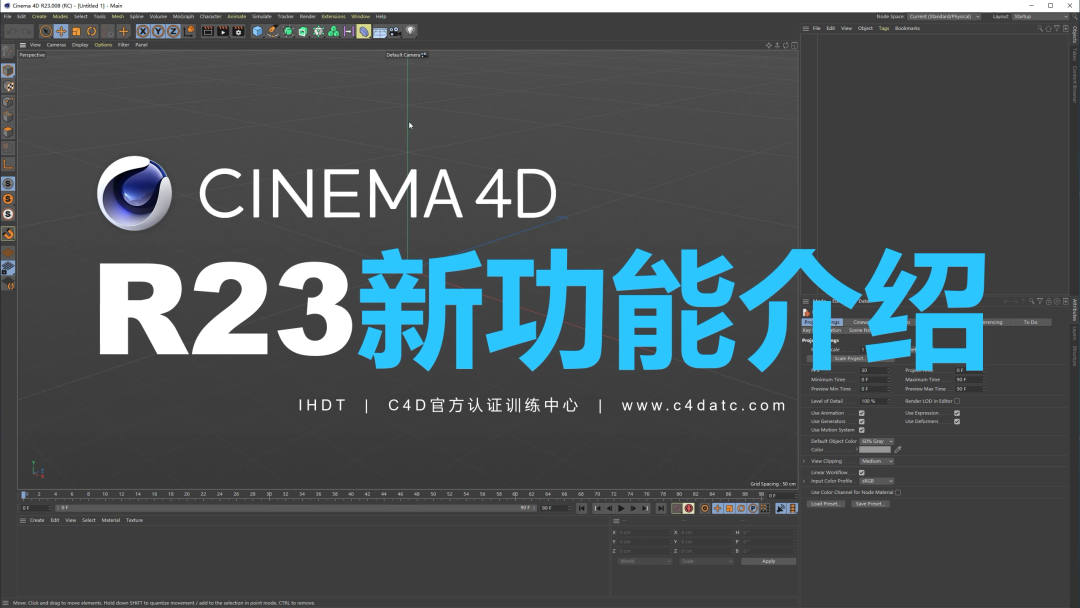The height and width of the screenshot is (608, 1080).
Task: Open Material Manager Create menu
Action: [x=37, y=520]
